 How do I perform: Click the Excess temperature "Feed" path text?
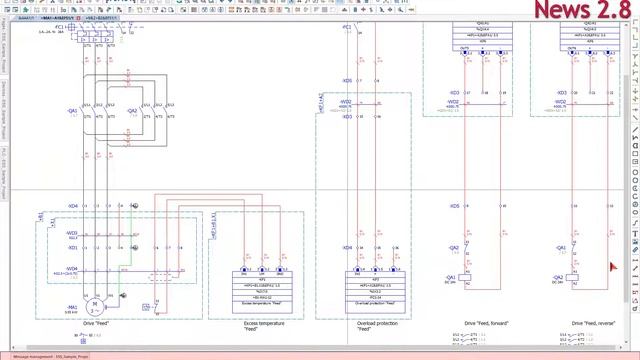(x=264, y=326)
